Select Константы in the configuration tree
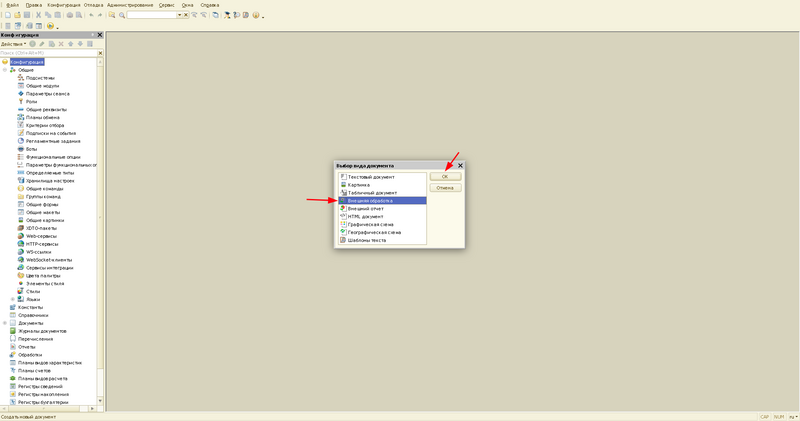 [x=30, y=307]
